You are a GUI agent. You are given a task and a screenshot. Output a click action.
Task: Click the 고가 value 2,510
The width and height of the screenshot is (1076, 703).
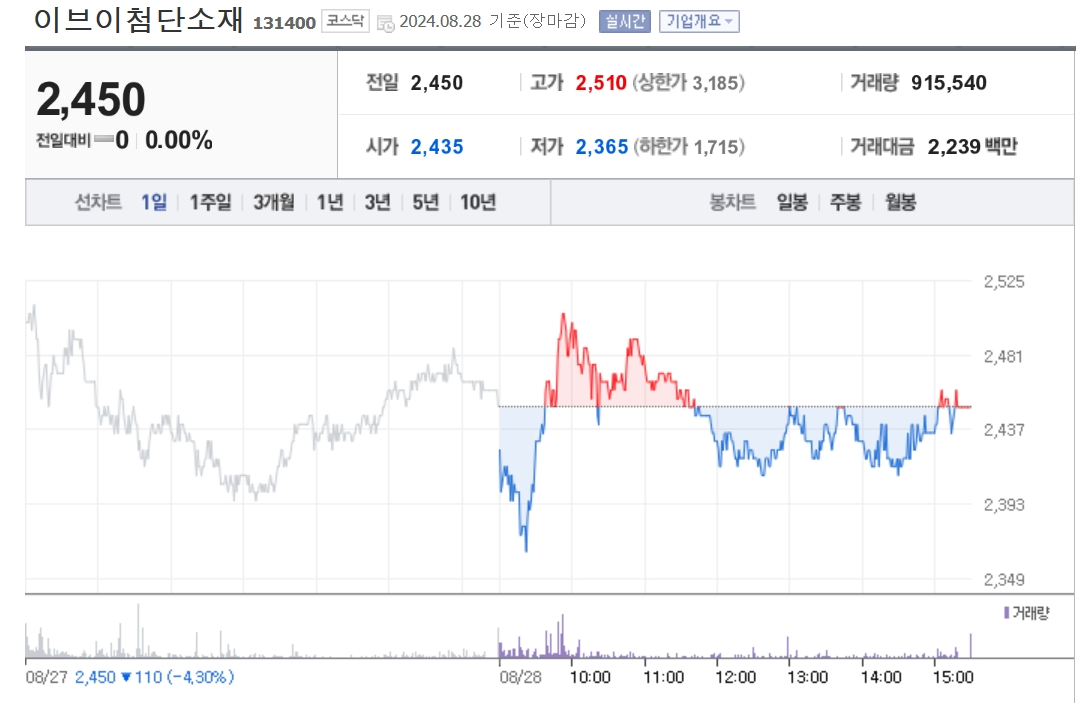click(601, 82)
